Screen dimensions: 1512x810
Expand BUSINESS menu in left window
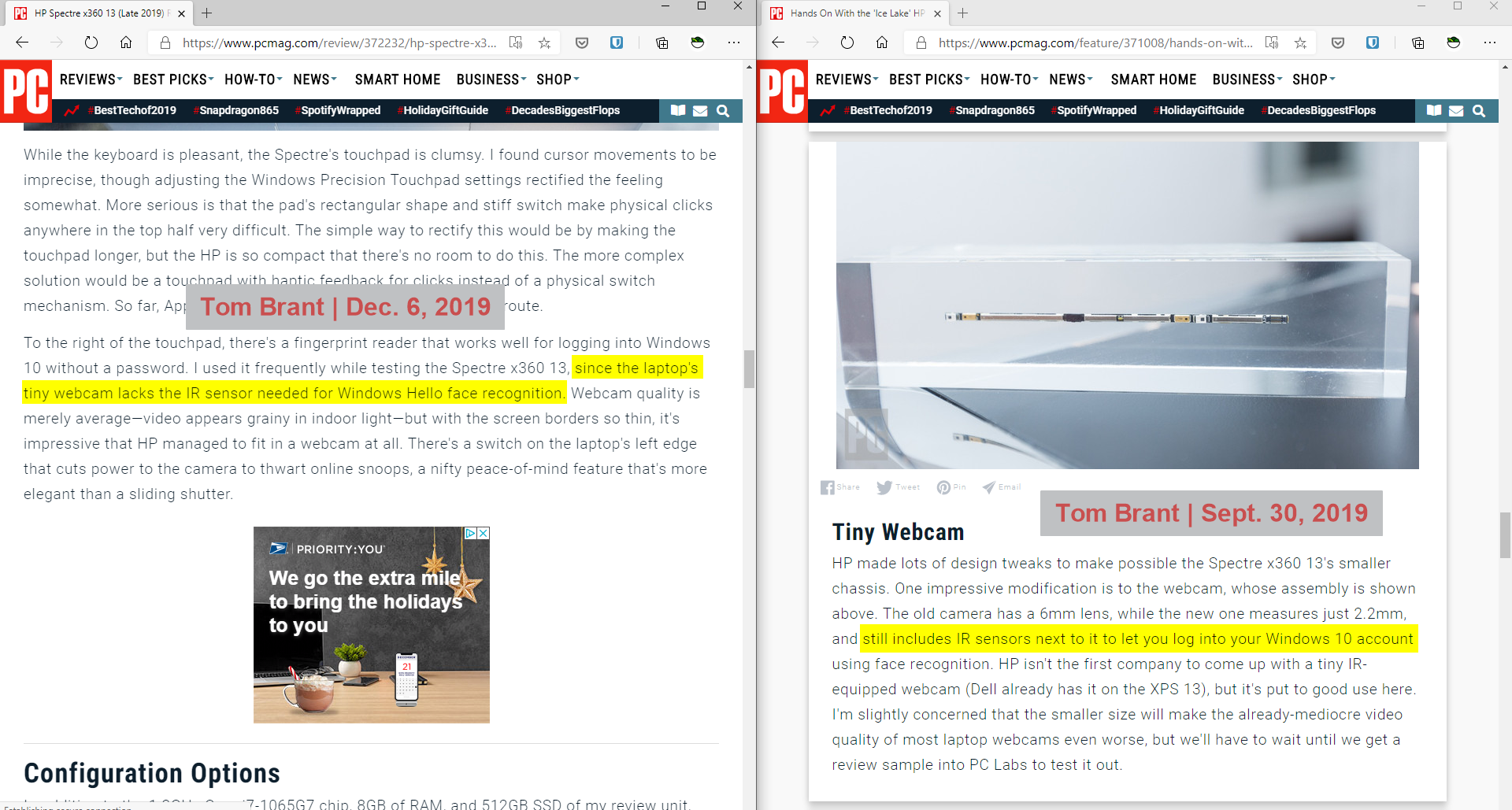pyautogui.click(x=491, y=80)
